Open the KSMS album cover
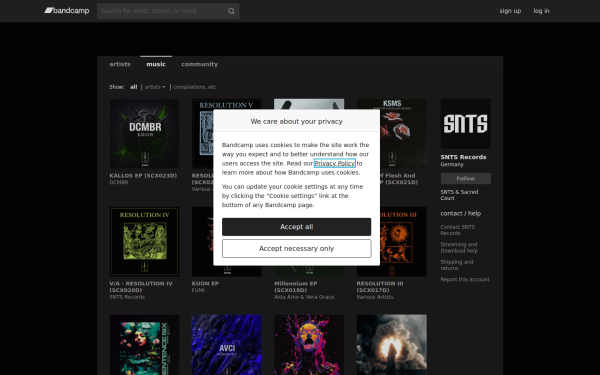 point(403,134)
